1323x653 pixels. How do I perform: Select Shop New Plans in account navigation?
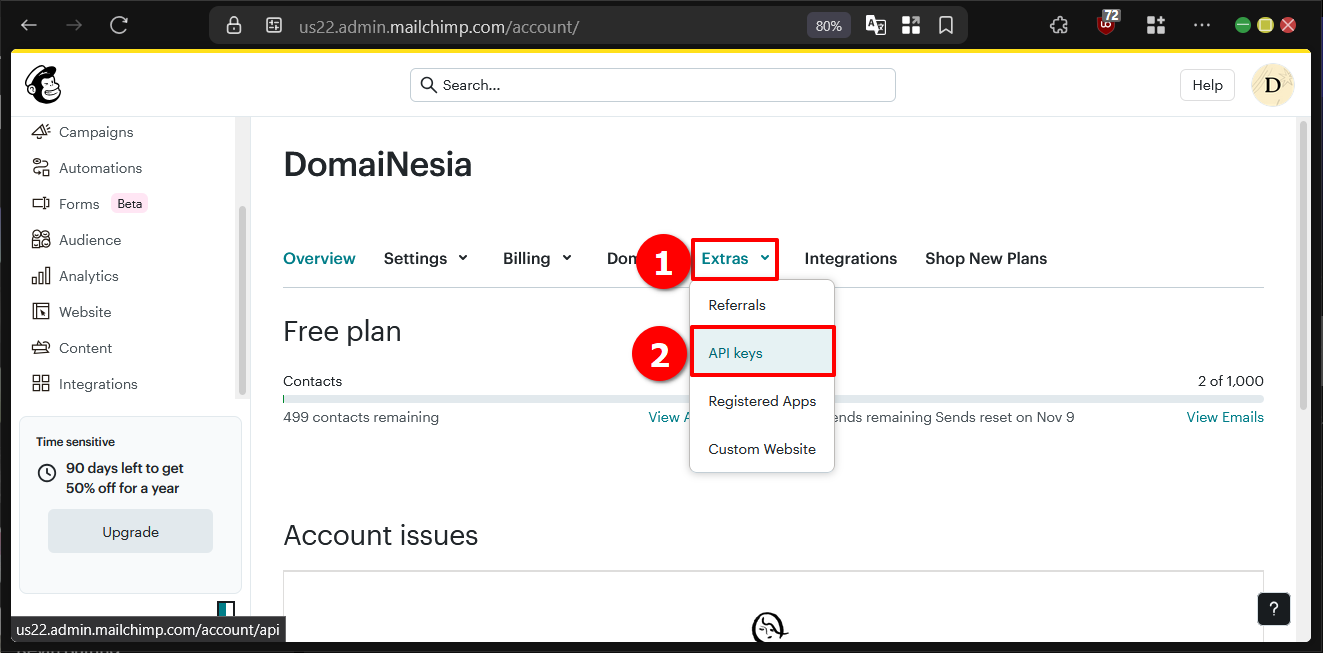(985, 258)
